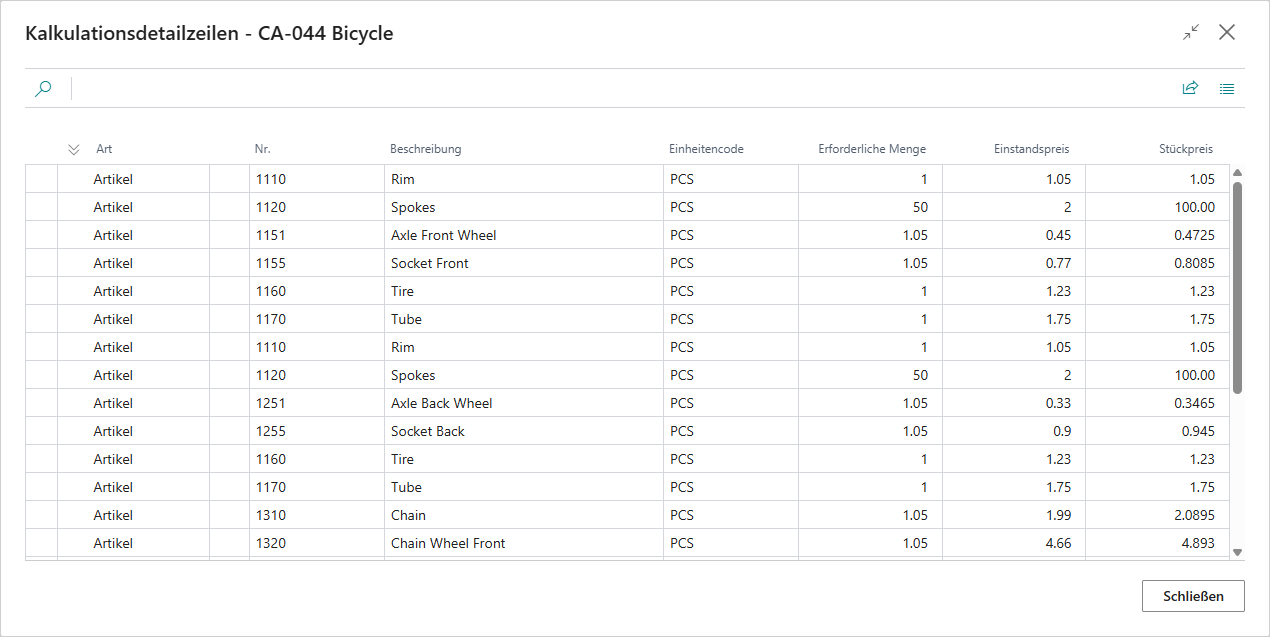Select the row selector for Axle Front Wheel

41,235
